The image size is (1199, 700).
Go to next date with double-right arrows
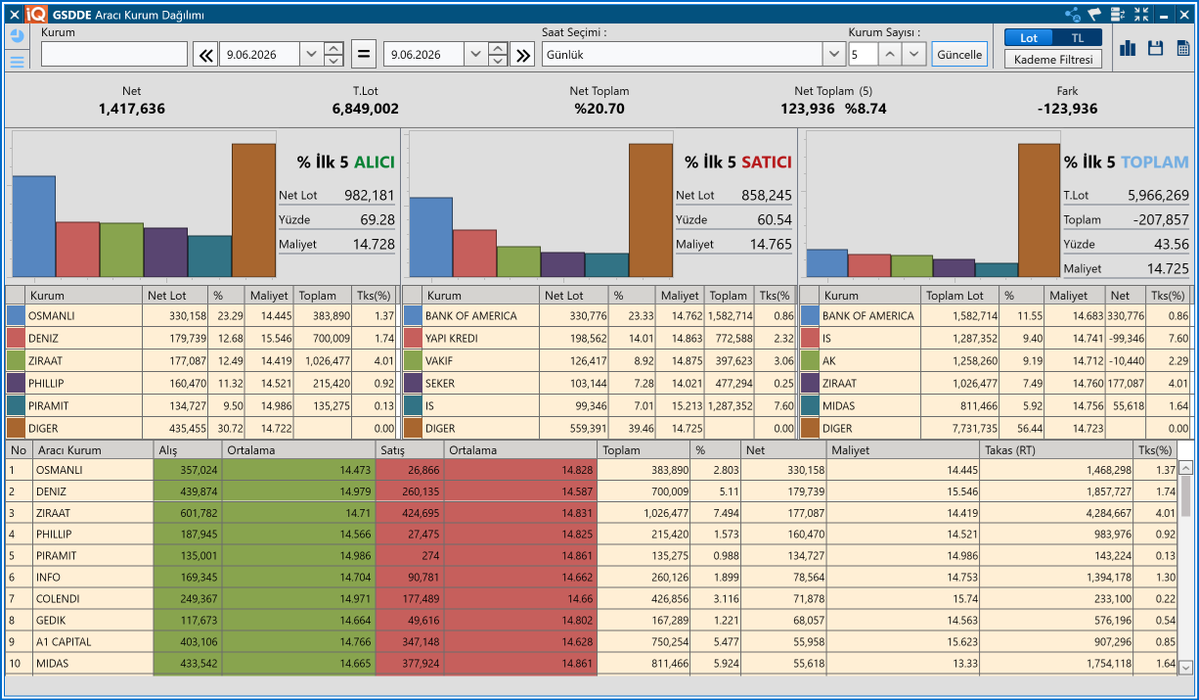click(523, 55)
